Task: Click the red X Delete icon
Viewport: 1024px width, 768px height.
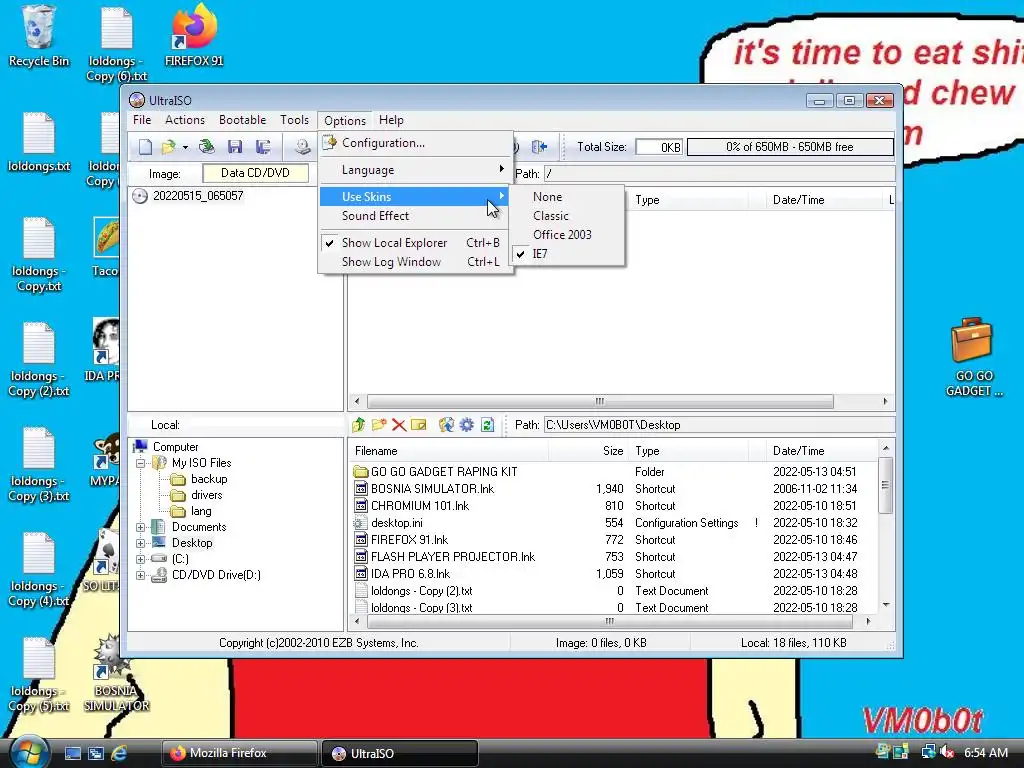Action: tap(398, 425)
